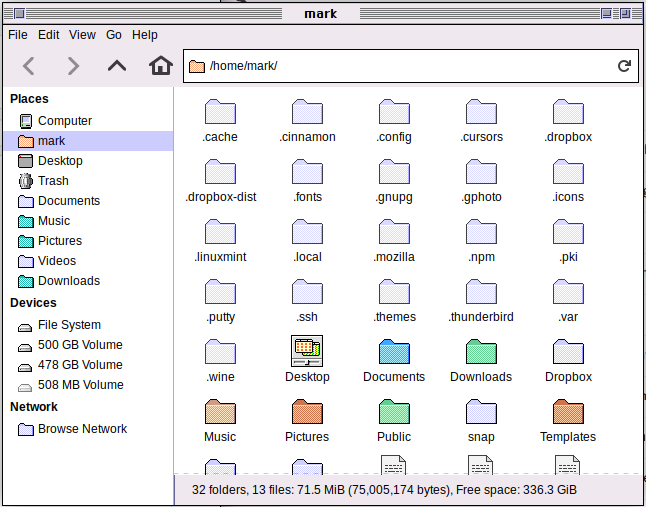
Task: Select the Pictures folder in the file pane
Action: point(307,412)
